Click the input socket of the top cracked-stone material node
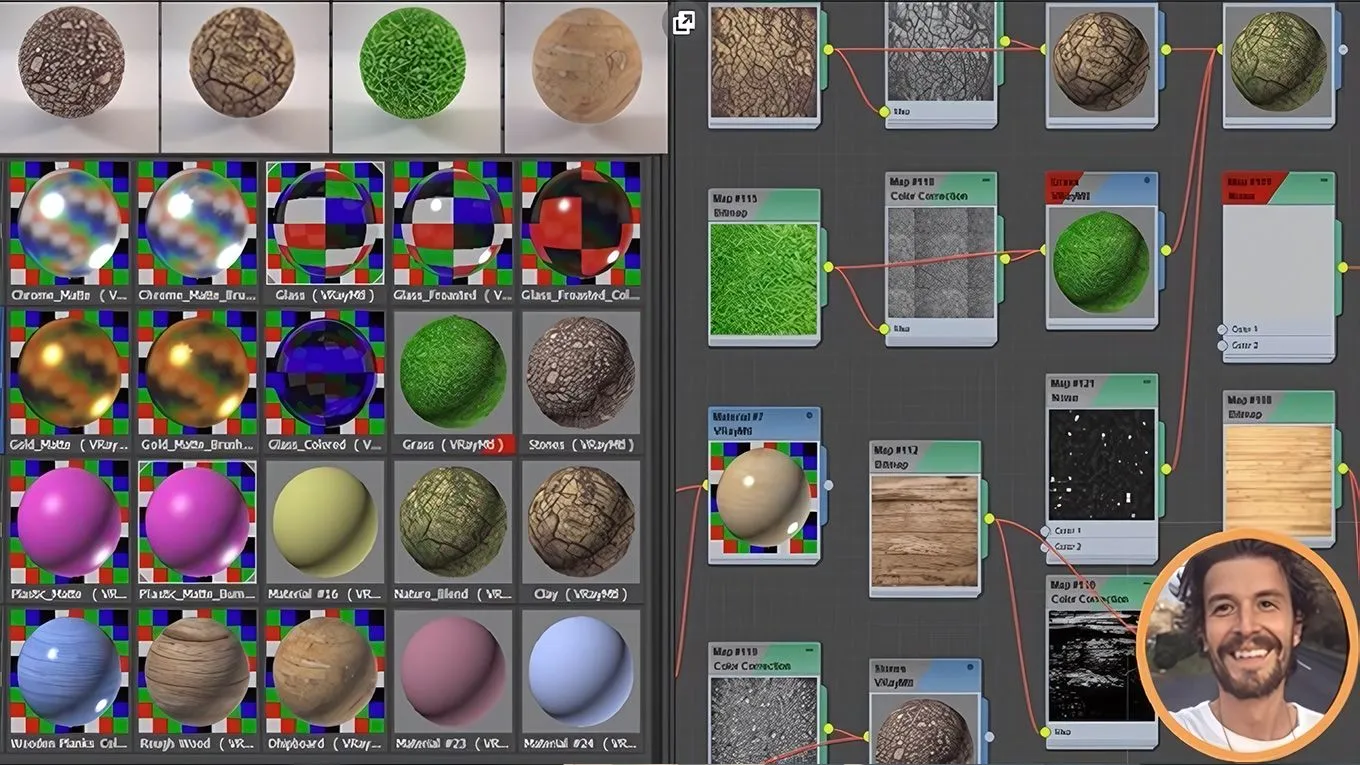The image size is (1360, 765). coord(1044,50)
